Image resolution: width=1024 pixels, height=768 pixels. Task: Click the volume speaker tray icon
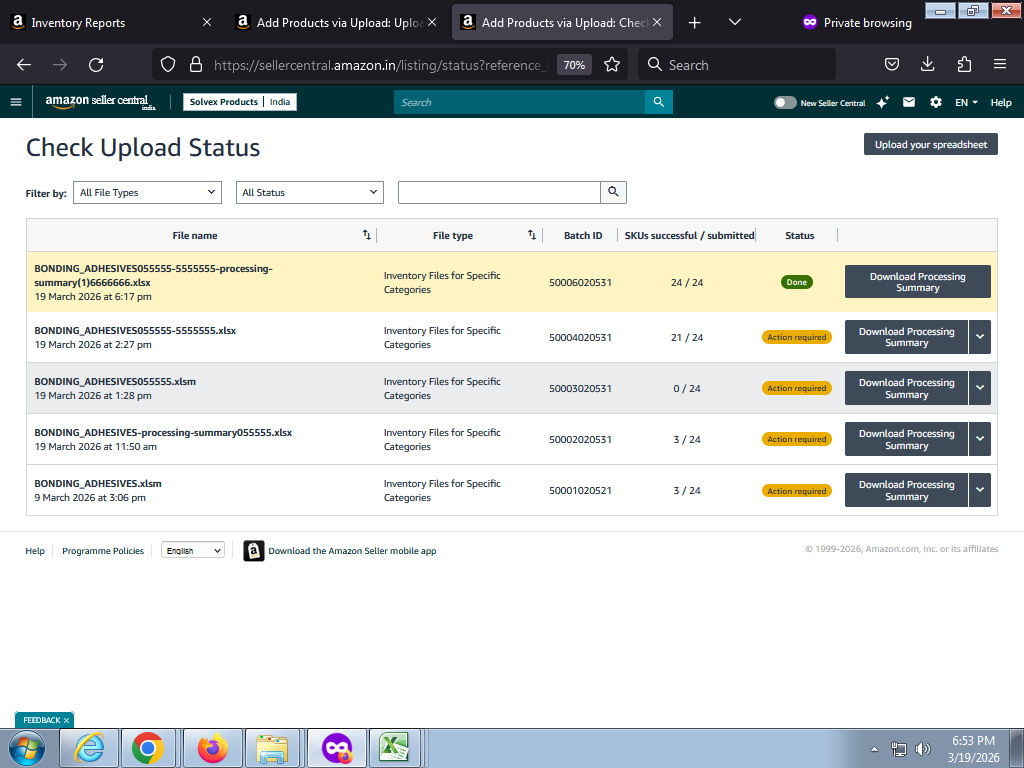pyautogui.click(x=923, y=748)
